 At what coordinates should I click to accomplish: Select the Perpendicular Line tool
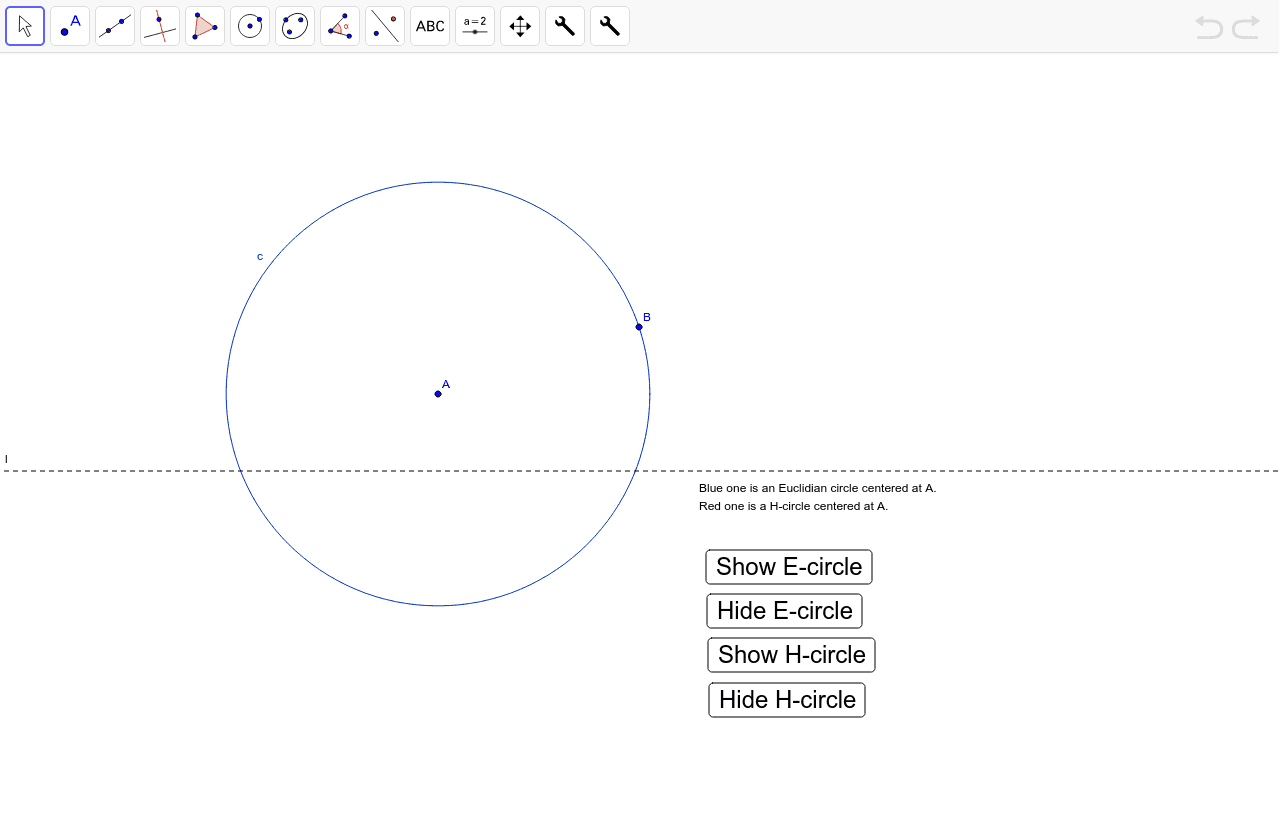160,26
